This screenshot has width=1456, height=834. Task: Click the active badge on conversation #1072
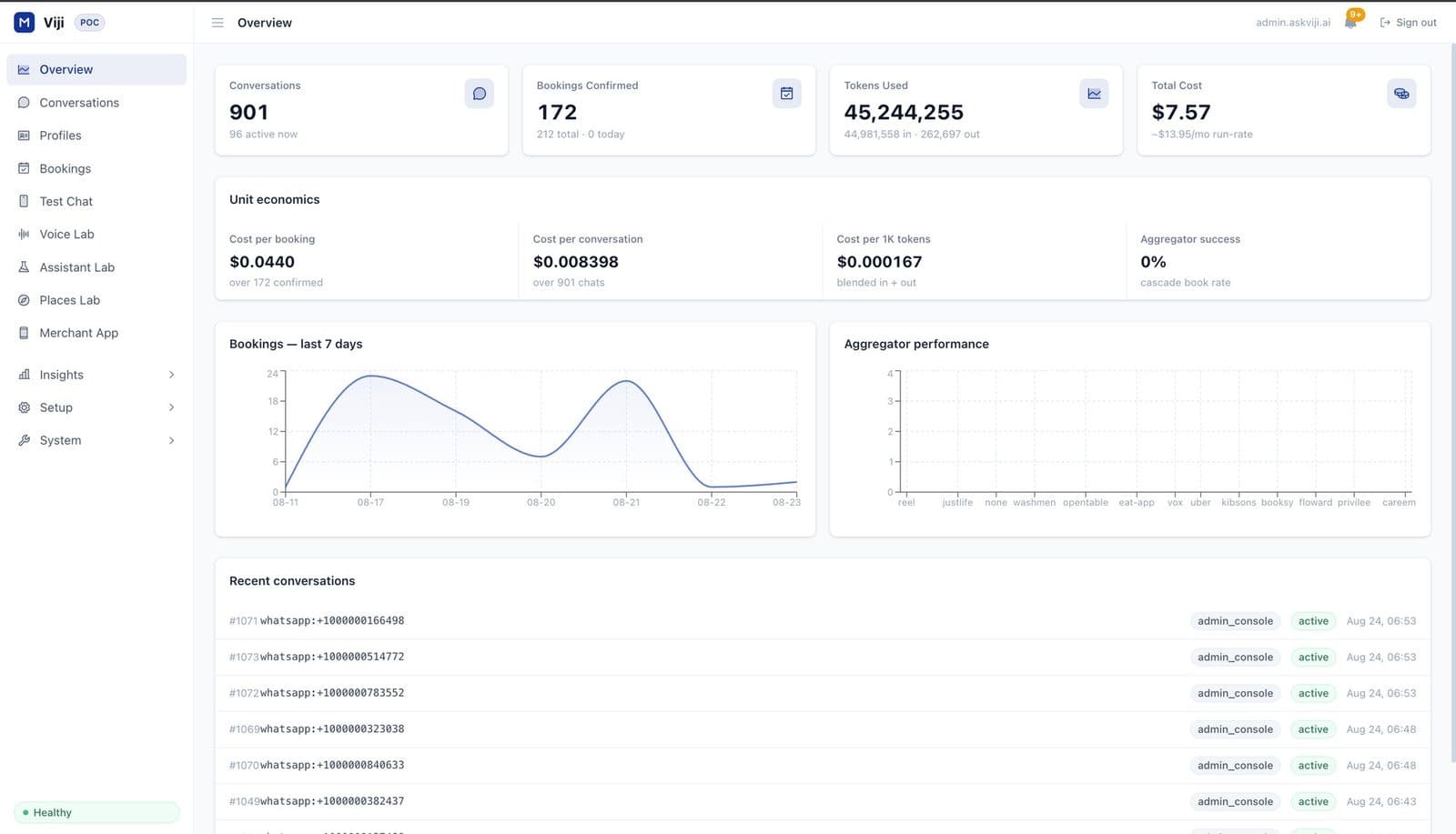coord(1313,693)
